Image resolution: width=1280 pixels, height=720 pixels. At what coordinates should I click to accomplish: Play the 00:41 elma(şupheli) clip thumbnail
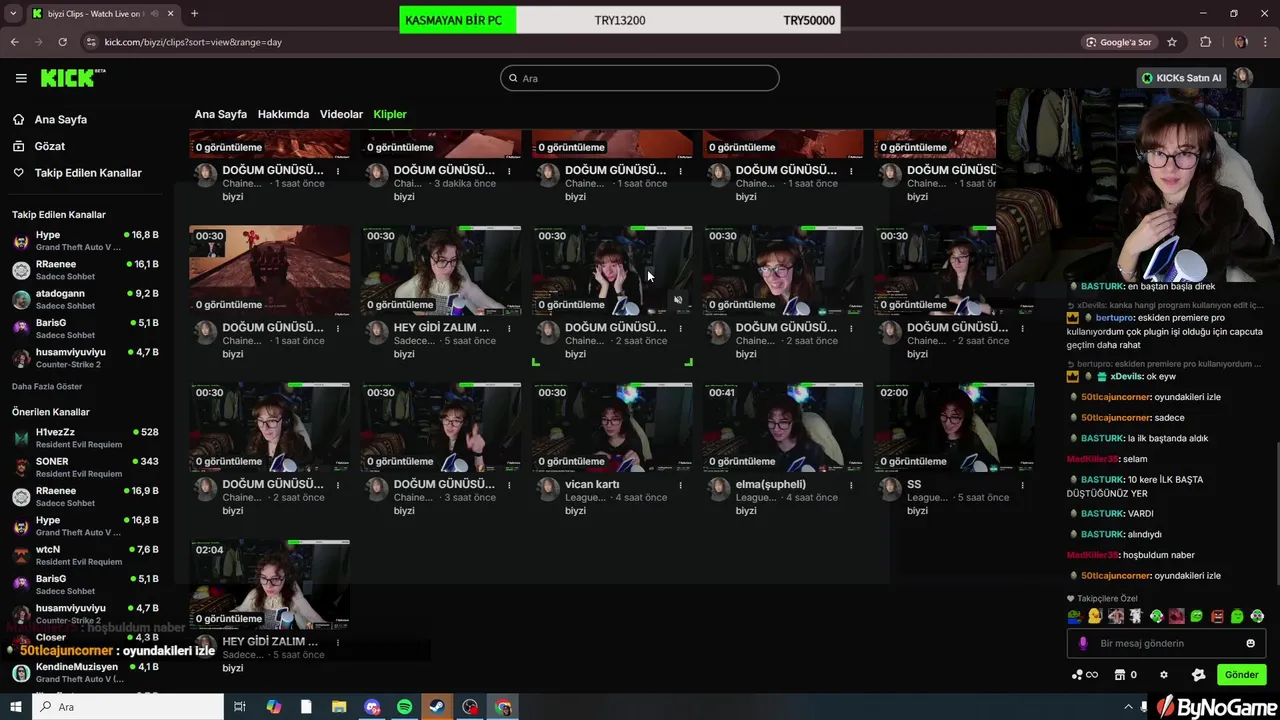click(x=783, y=427)
